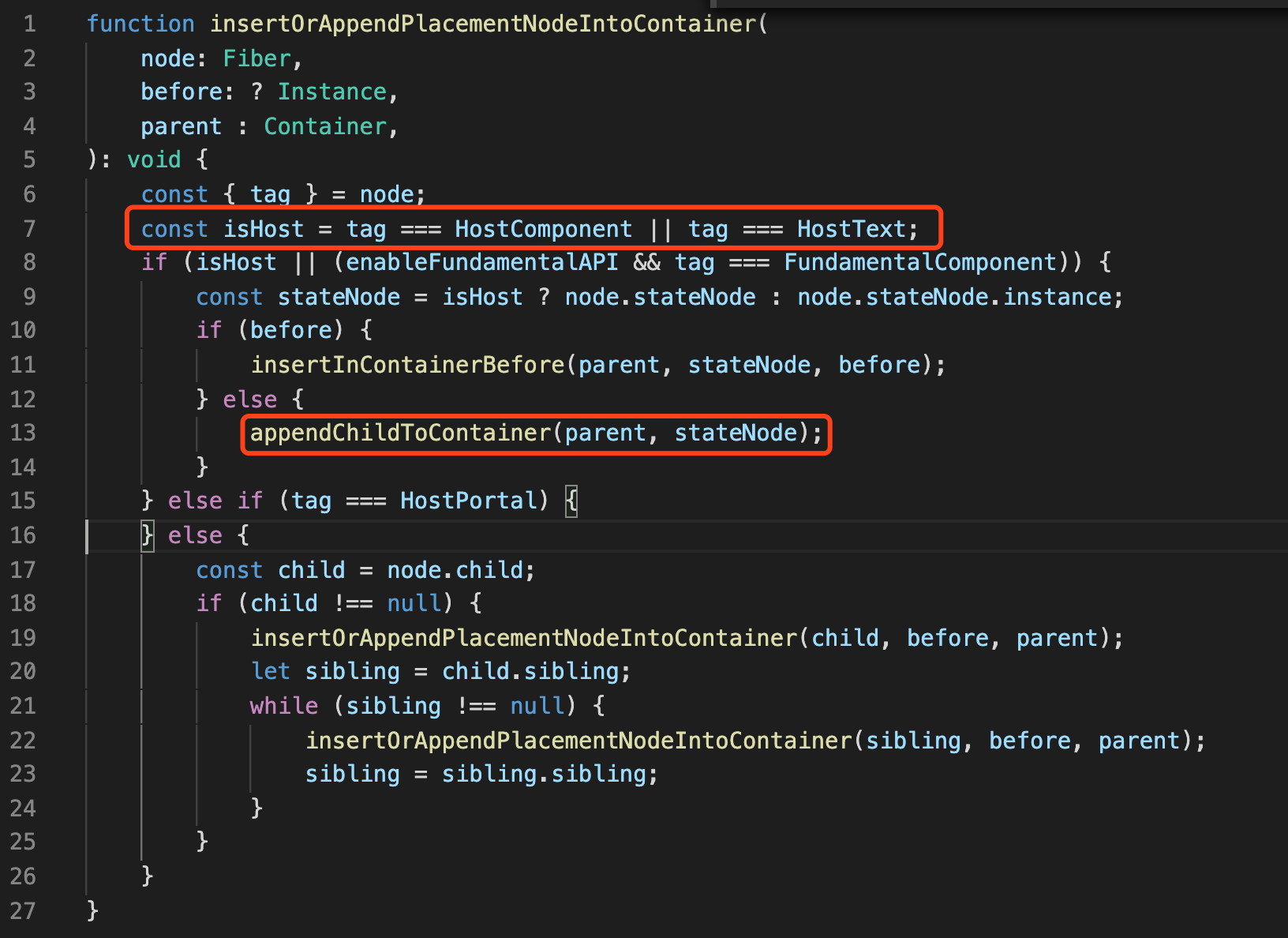
Task: Click line number 16 in the gutter
Action: [23, 535]
